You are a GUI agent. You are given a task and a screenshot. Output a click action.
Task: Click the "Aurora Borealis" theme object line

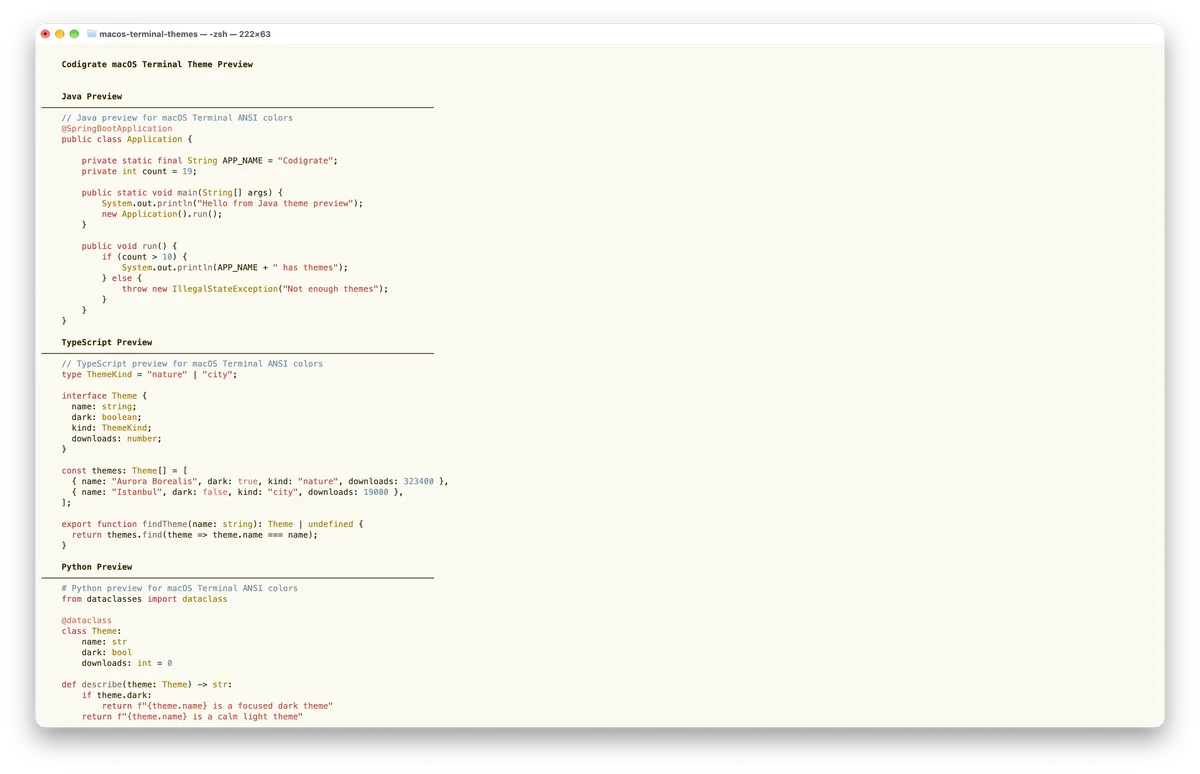coord(260,481)
